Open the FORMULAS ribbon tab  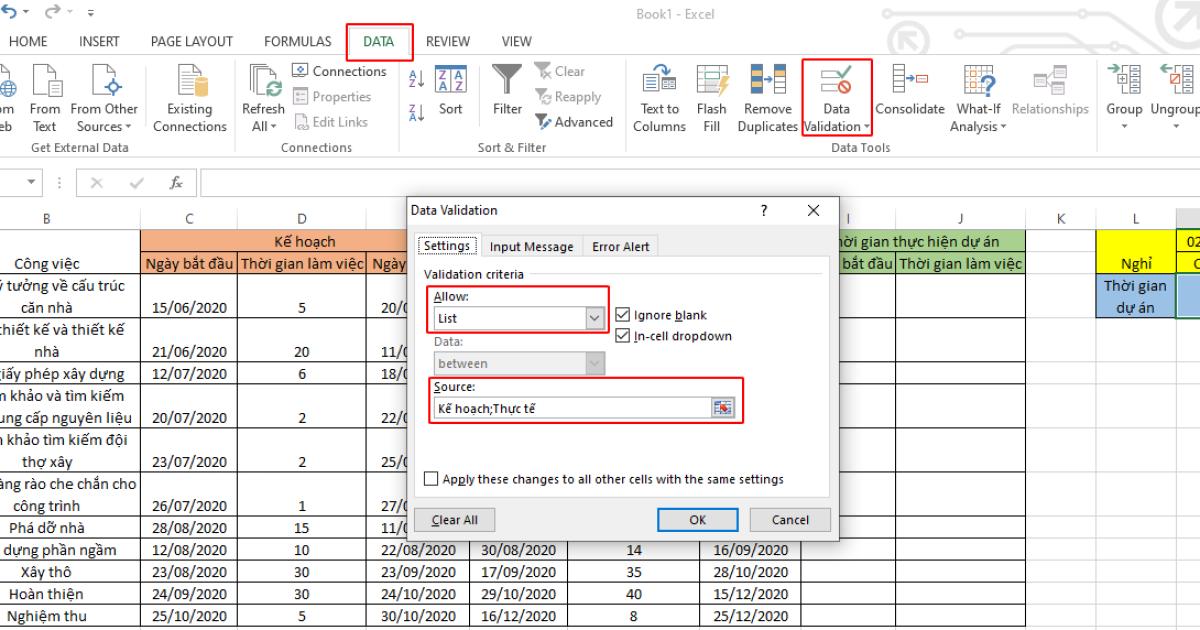pos(297,42)
